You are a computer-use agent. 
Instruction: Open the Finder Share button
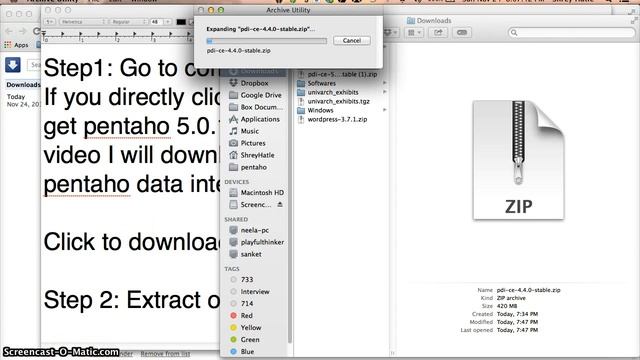click(438, 32)
